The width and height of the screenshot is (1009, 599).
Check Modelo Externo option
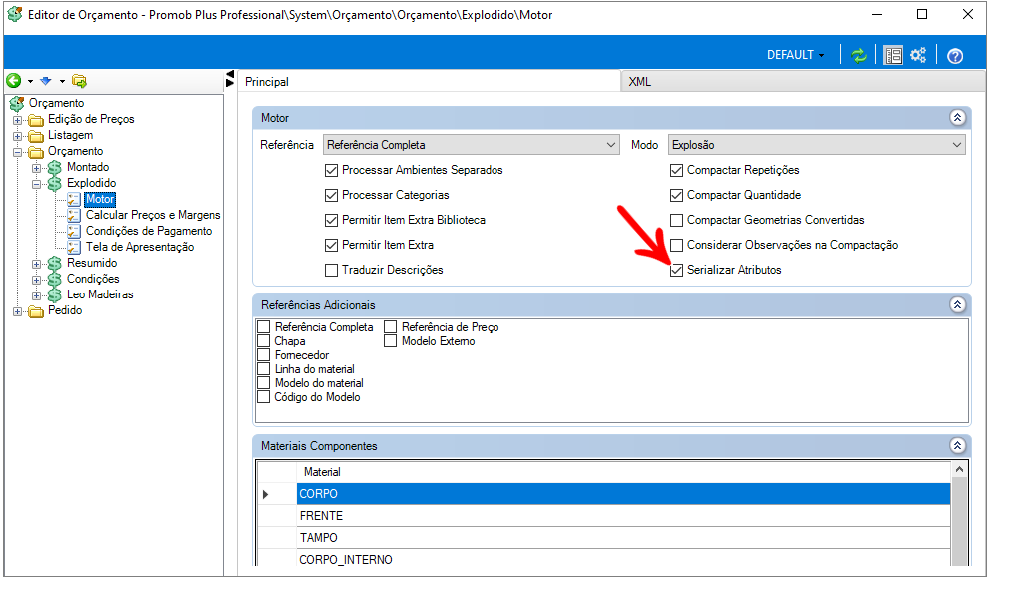391,341
